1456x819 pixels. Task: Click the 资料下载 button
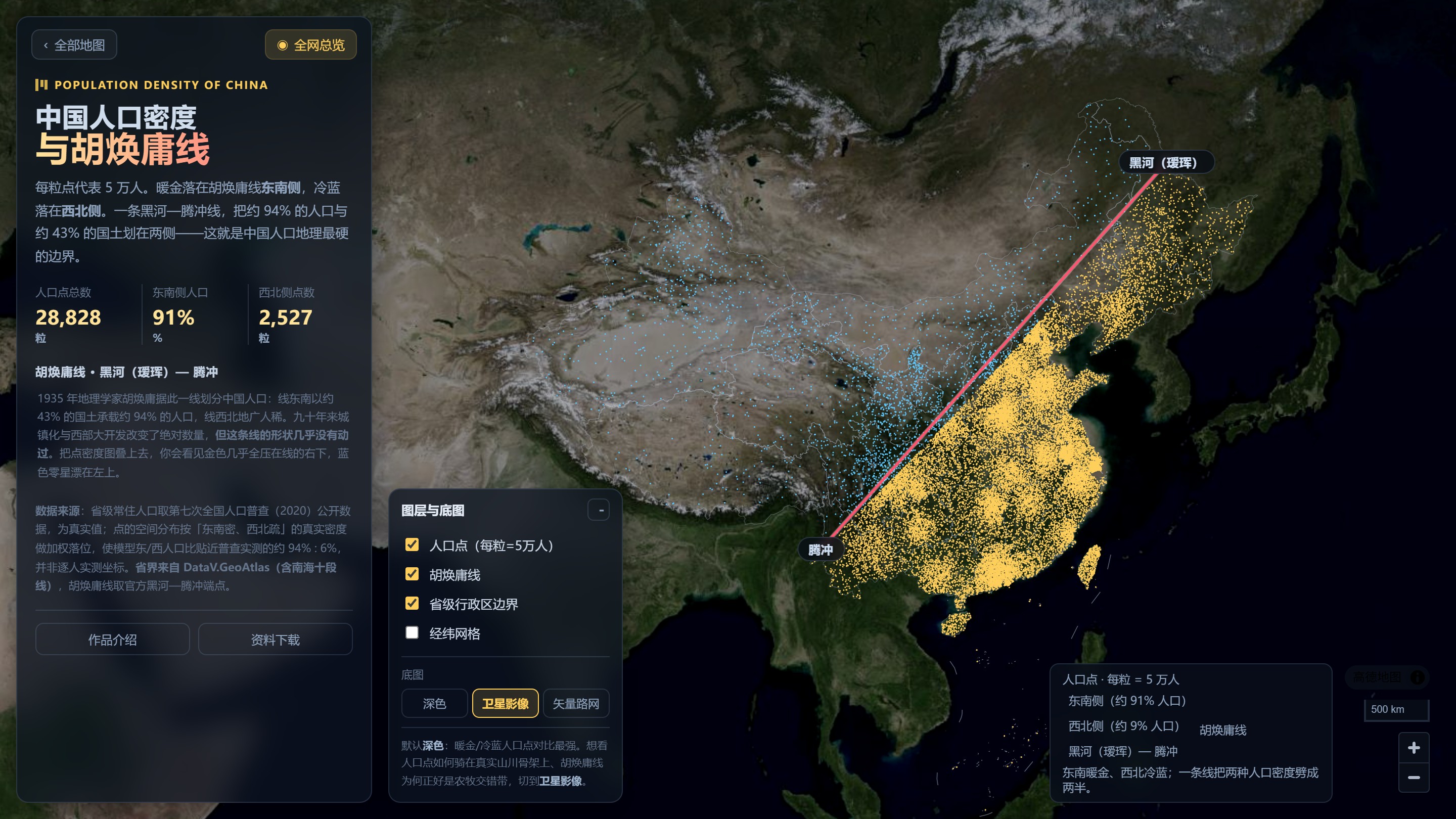[275, 639]
